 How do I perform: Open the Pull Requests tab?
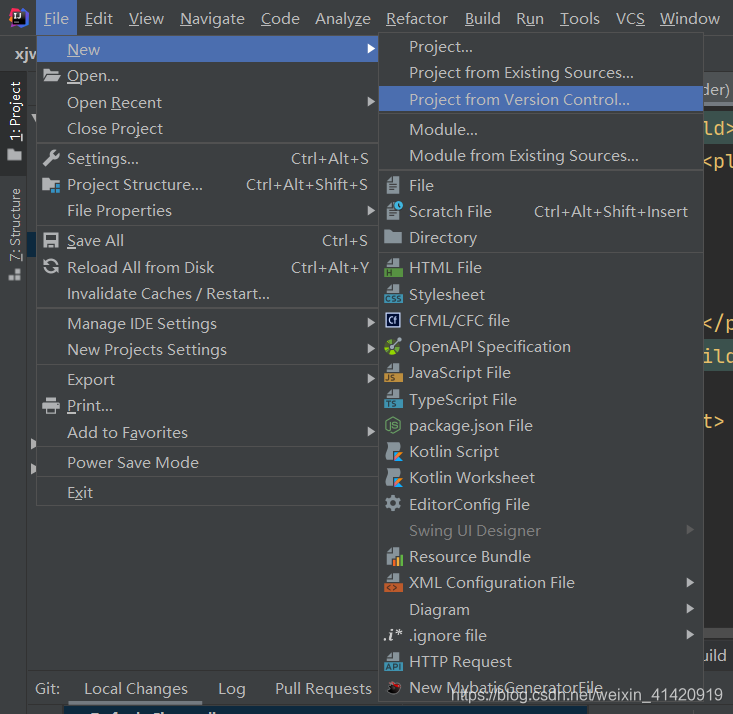[x=323, y=689]
